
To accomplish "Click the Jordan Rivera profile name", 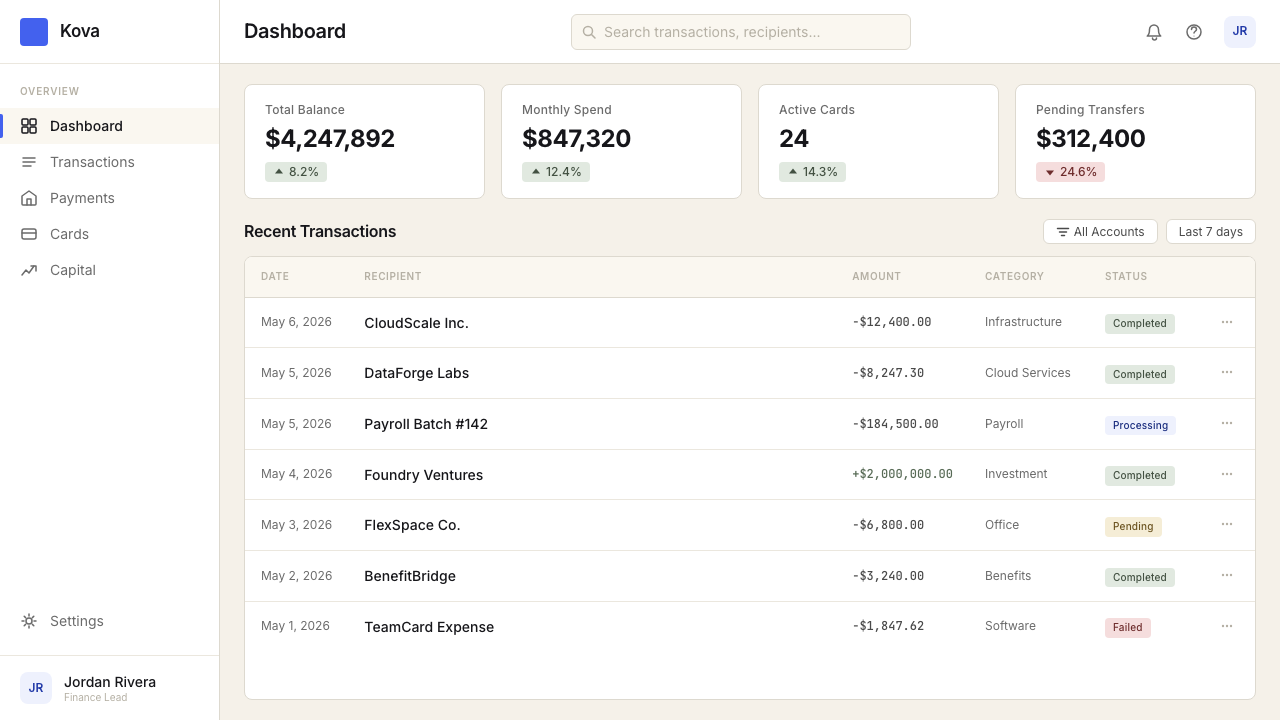I will tap(110, 682).
